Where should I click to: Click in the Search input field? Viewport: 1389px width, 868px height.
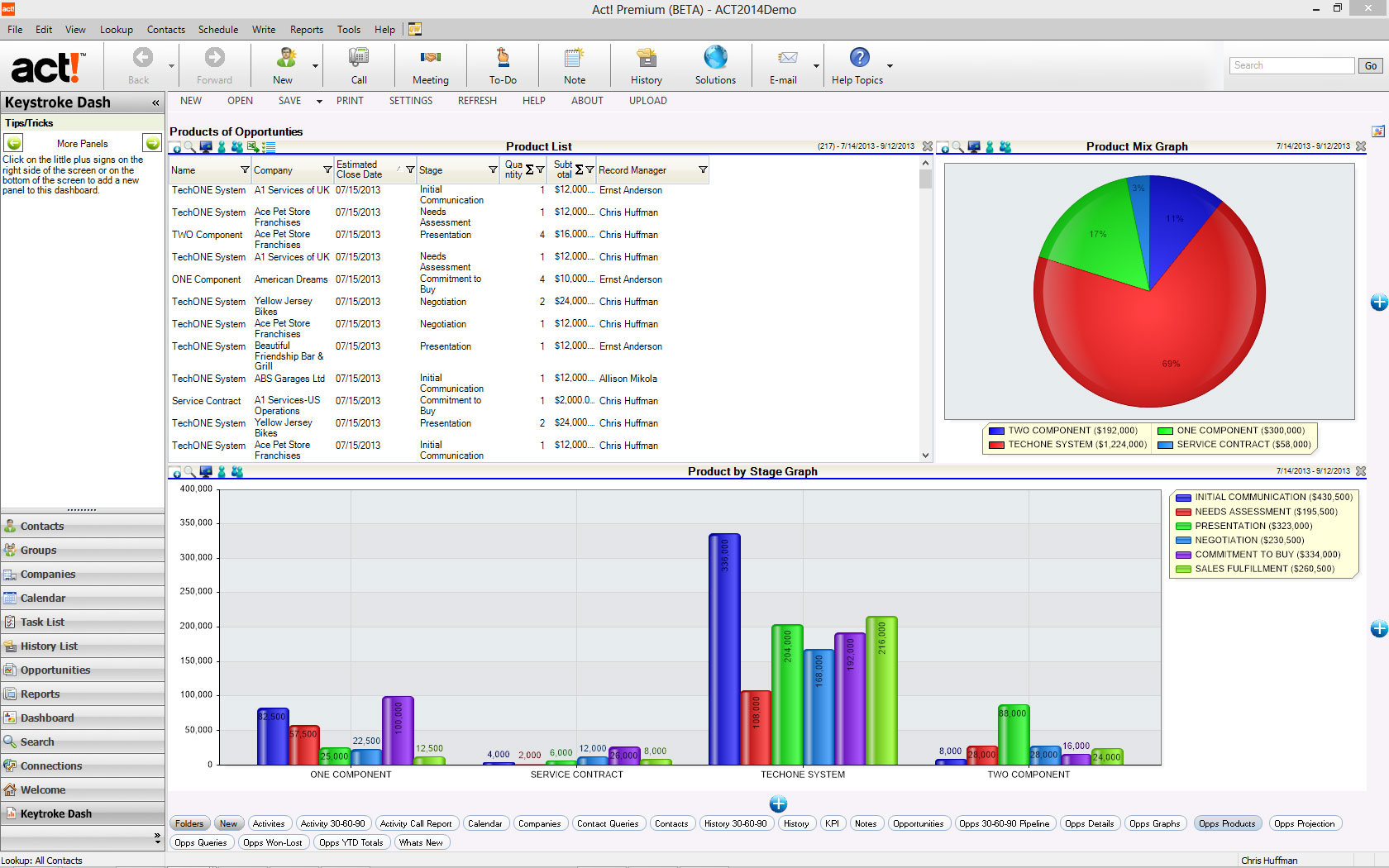[x=1291, y=65]
